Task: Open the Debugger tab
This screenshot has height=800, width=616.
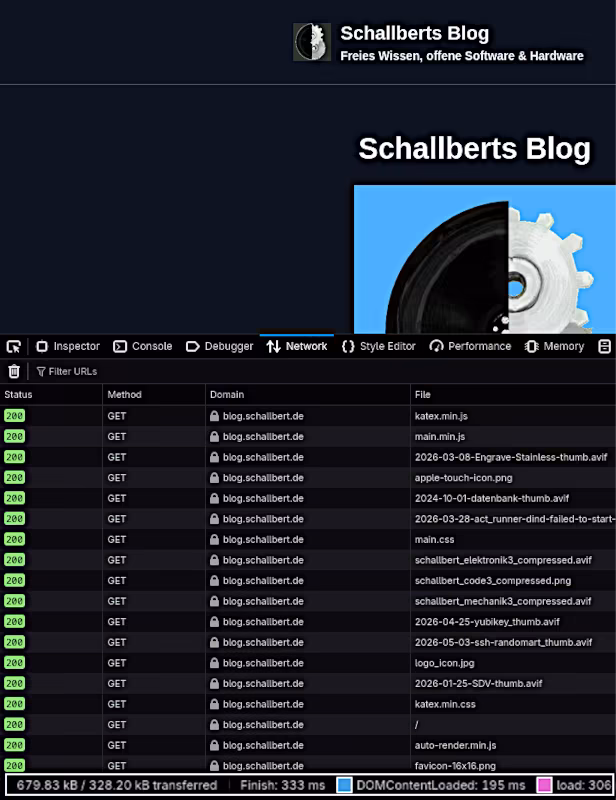Action: coord(219,346)
